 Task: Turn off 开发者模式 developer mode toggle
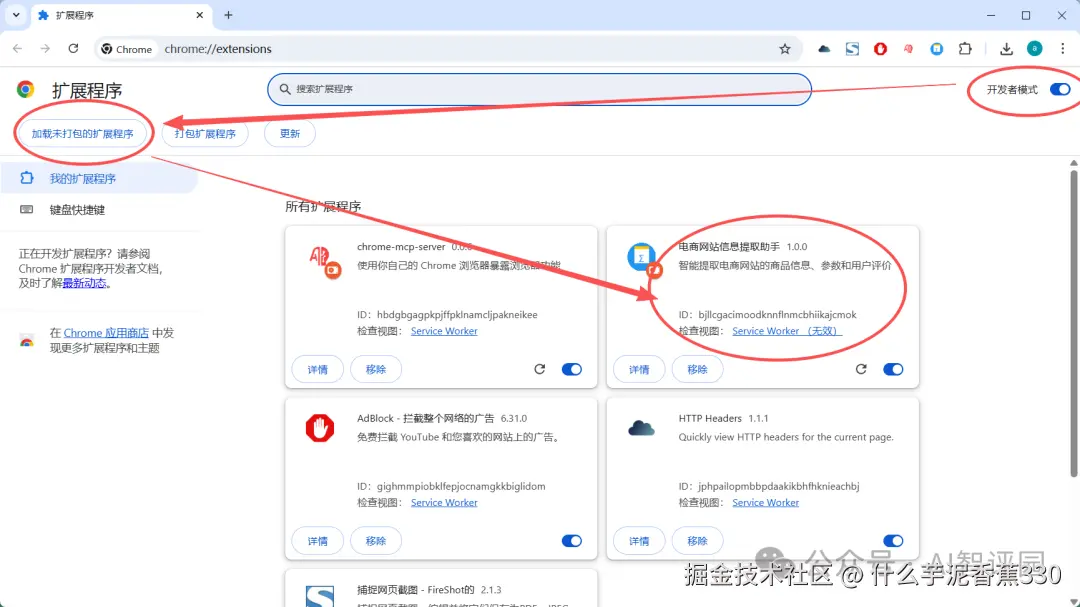pos(1059,88)
